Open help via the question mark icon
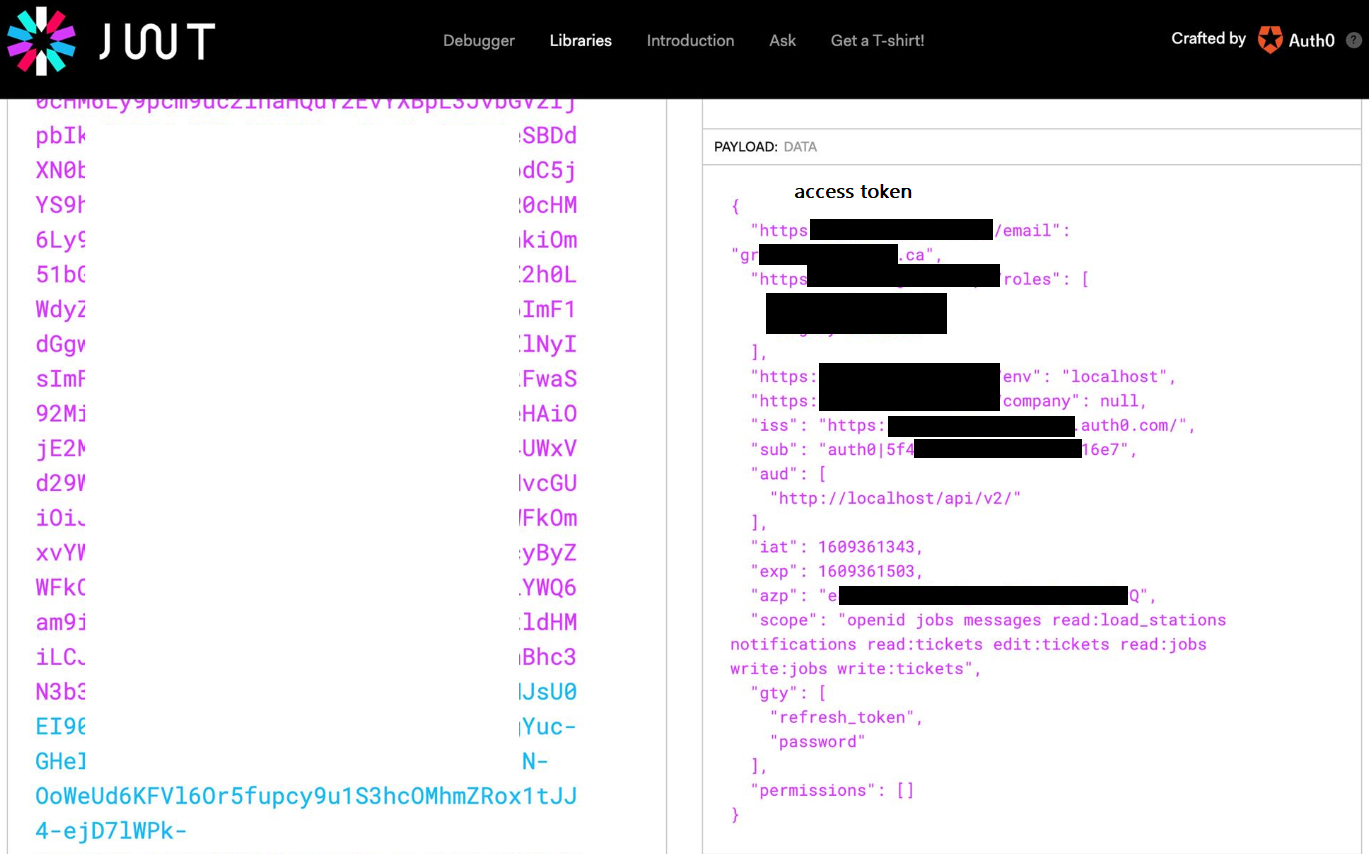The height and width of the screenshot is (854, 1369). (1354, 40)
